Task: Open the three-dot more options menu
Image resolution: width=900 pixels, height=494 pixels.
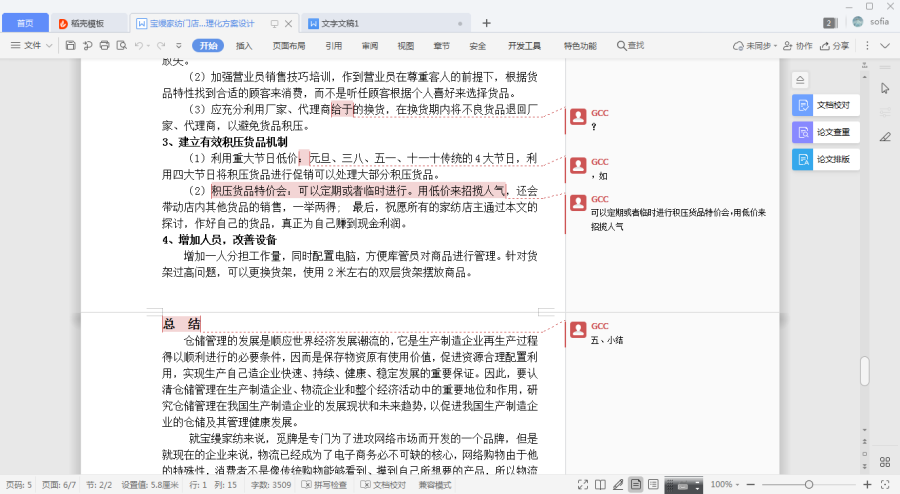Action: 867,45
